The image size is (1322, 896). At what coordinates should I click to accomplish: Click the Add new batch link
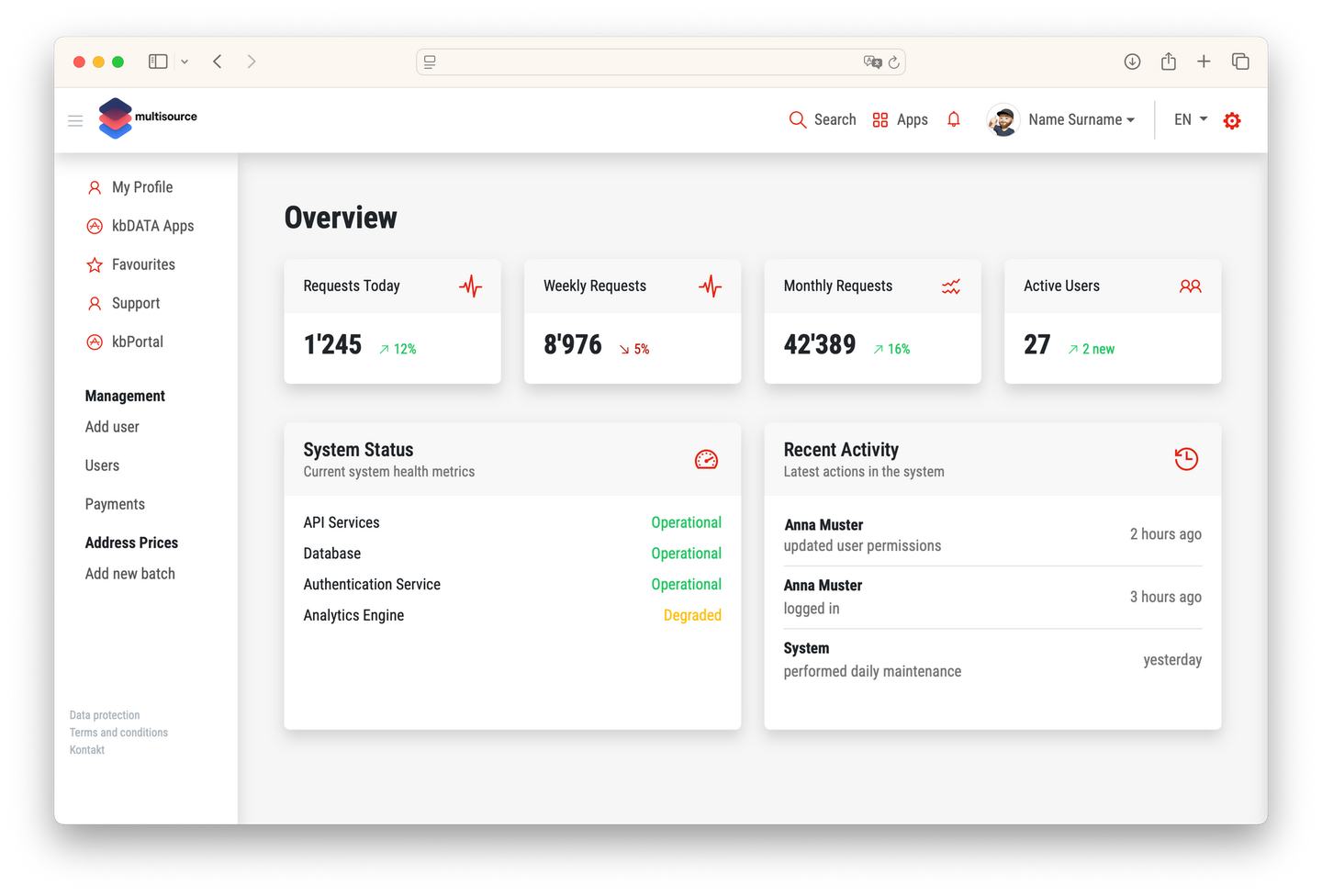coord(129,573)
